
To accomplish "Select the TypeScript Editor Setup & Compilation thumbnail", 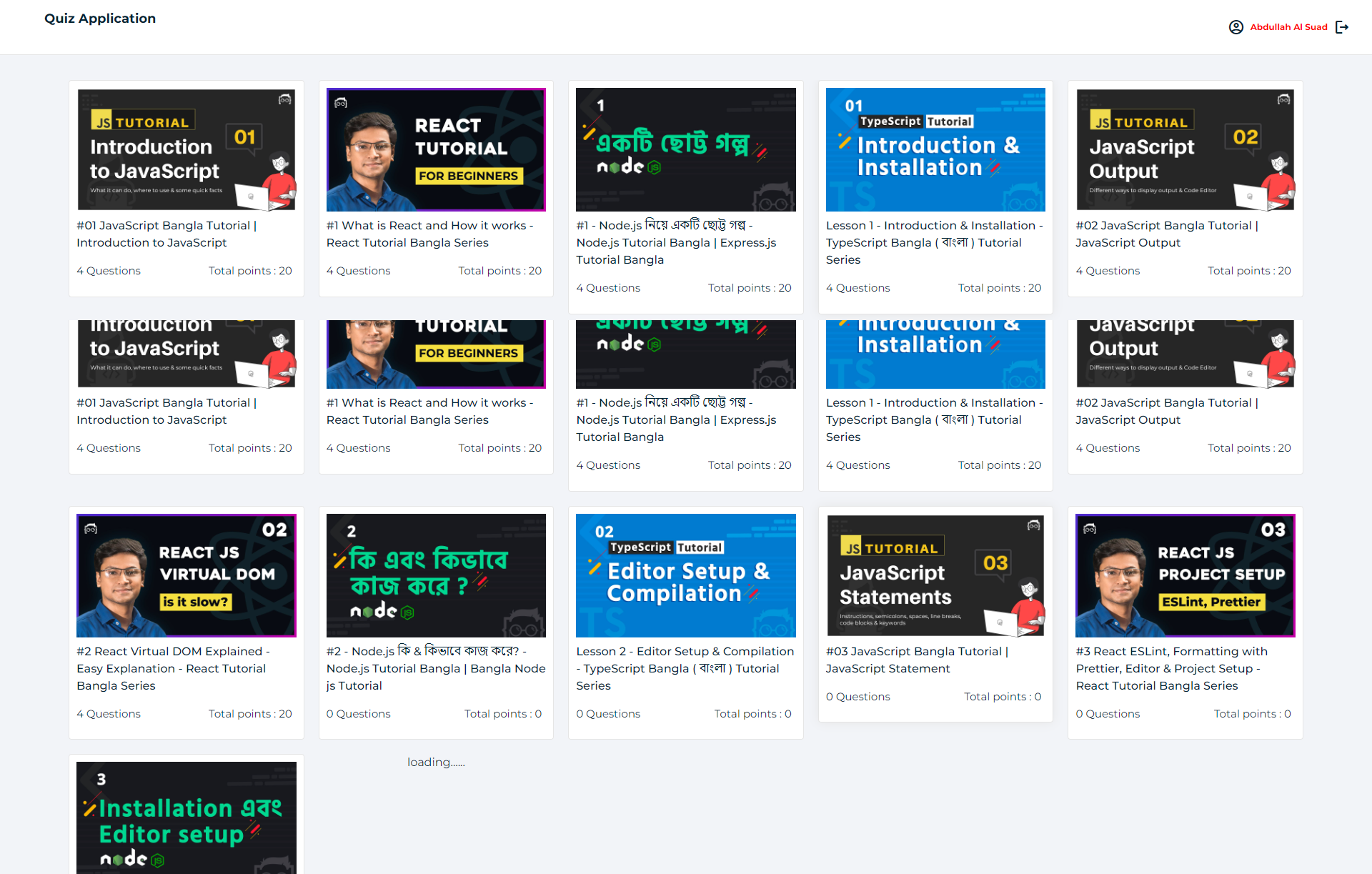I will tap(685, 575).
